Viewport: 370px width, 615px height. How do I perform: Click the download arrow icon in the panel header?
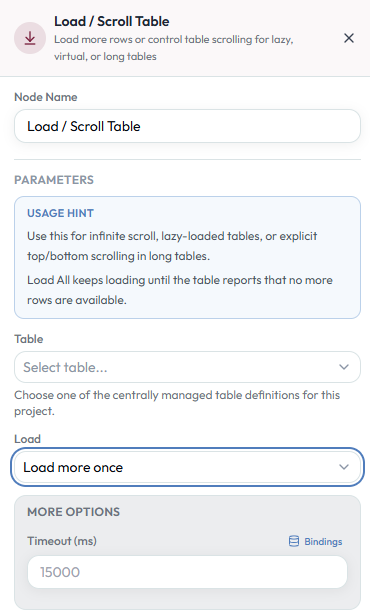30,38
